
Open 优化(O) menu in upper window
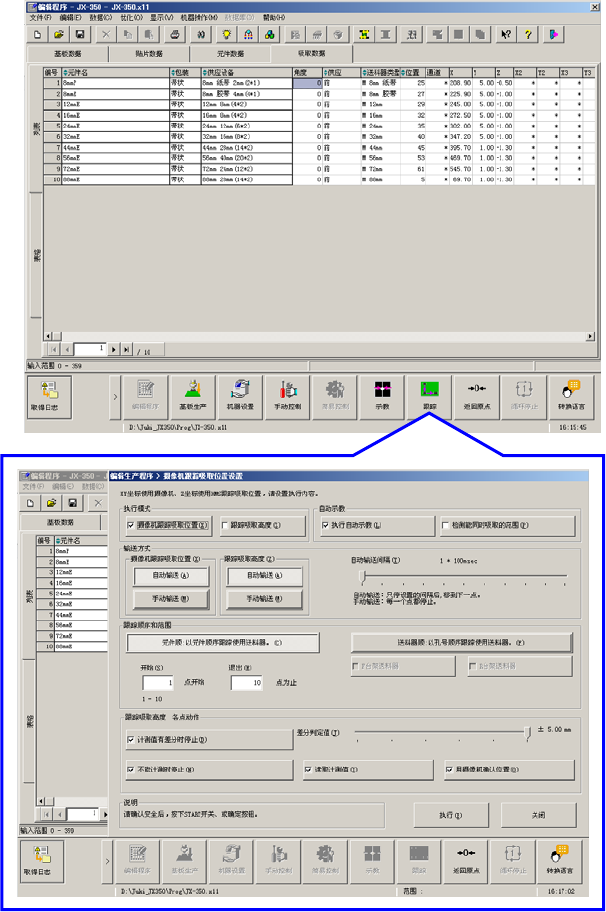[x=131, y=17]
